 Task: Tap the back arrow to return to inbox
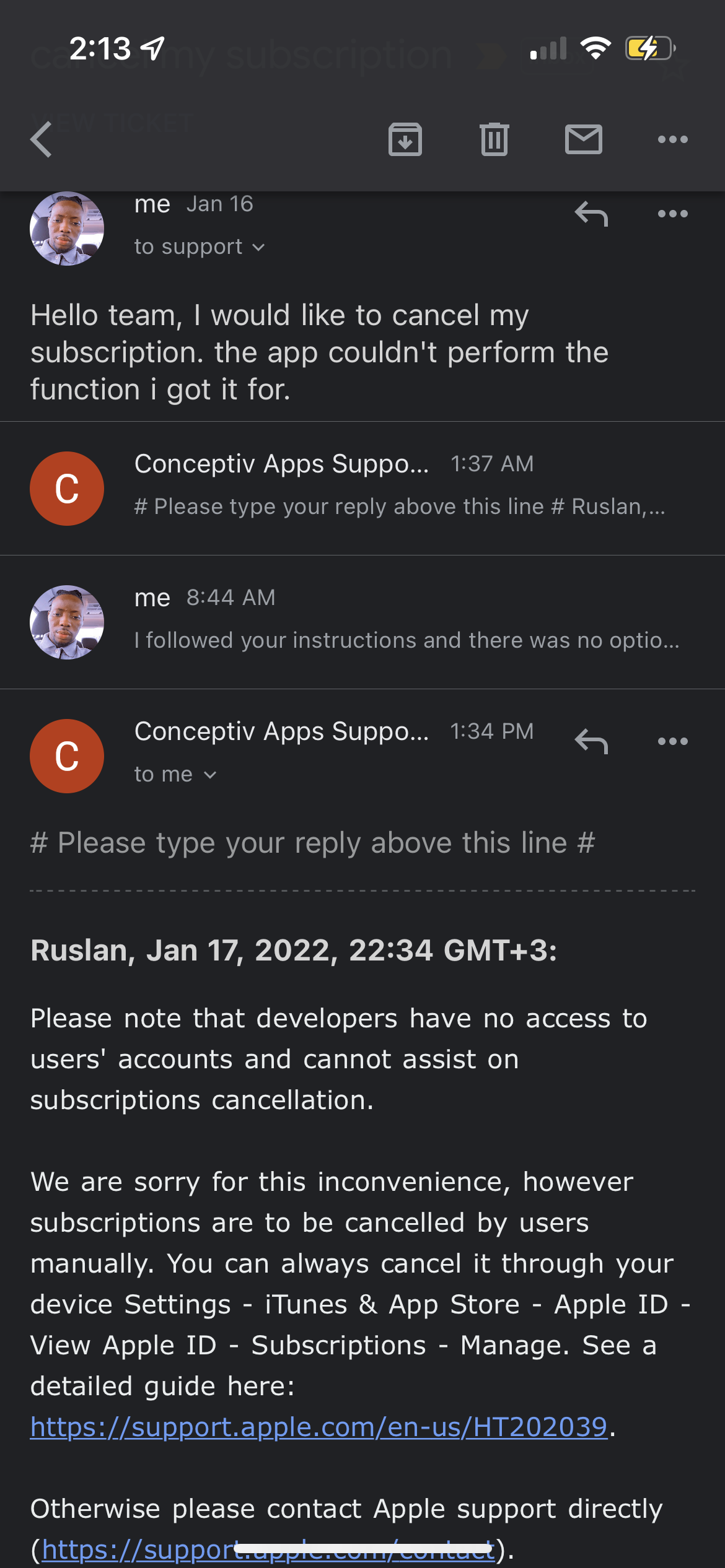pyautogui.click(x=42, y=139)
